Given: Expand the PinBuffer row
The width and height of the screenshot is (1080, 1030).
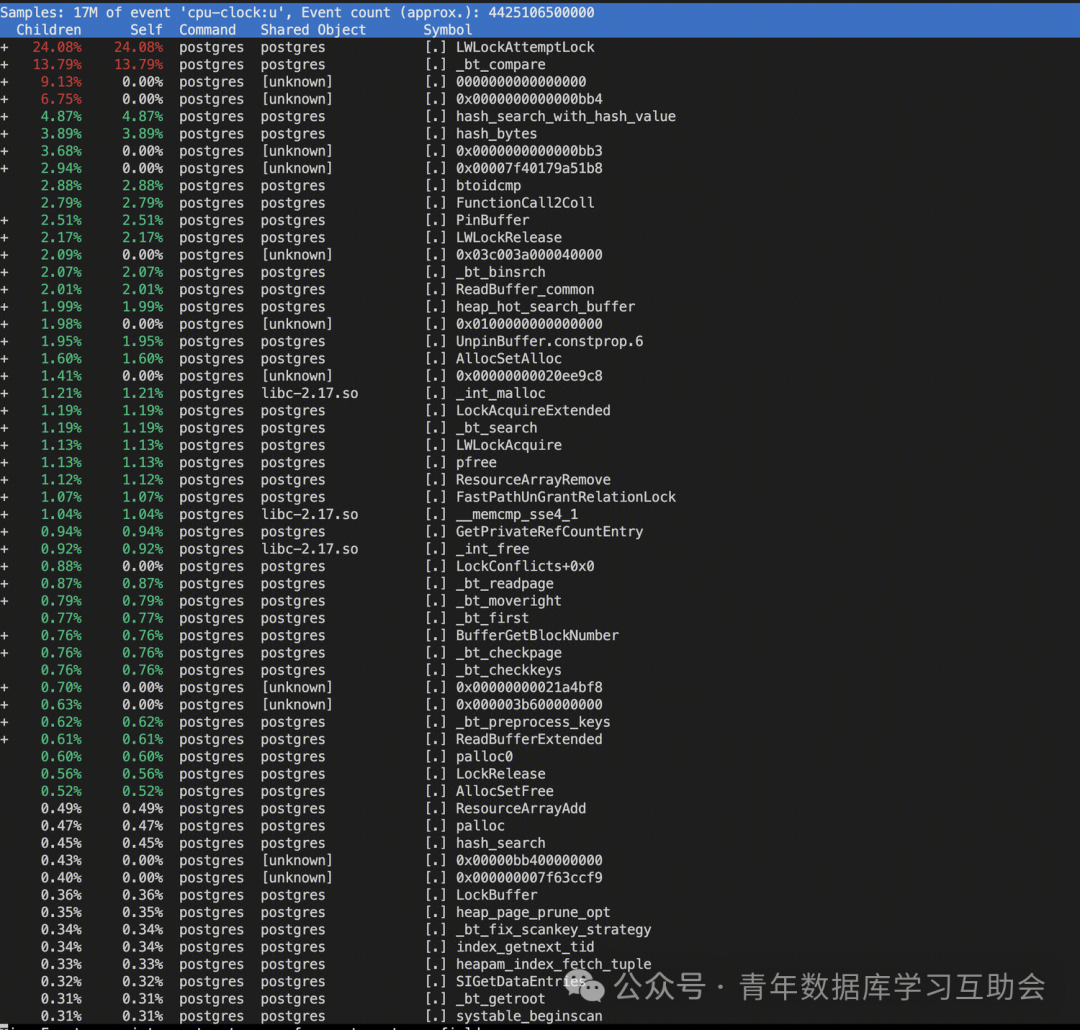Looking at the screenshot, I should click(x=5, y=220).
